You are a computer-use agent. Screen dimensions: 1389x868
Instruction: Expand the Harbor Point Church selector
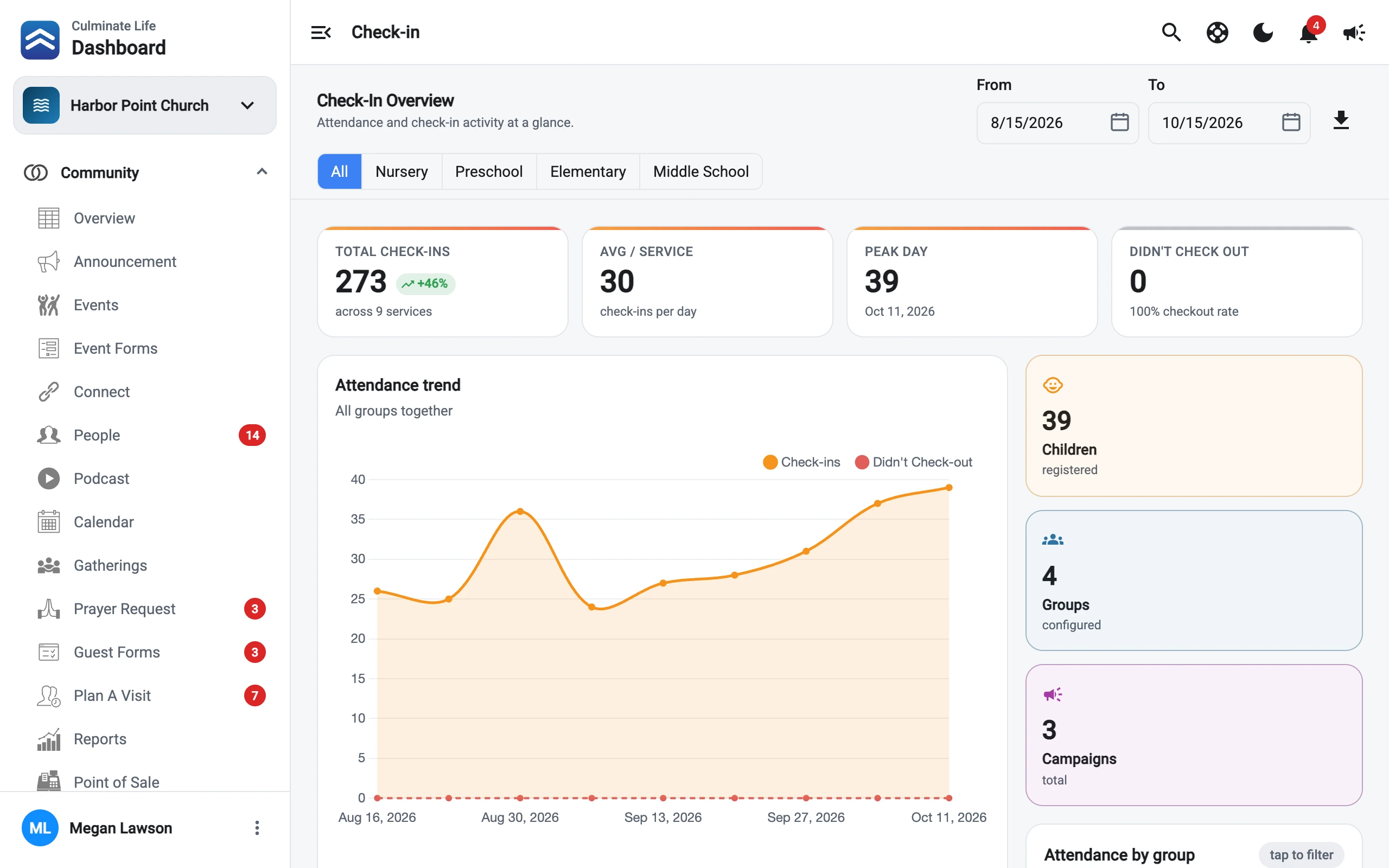[145, 105]
